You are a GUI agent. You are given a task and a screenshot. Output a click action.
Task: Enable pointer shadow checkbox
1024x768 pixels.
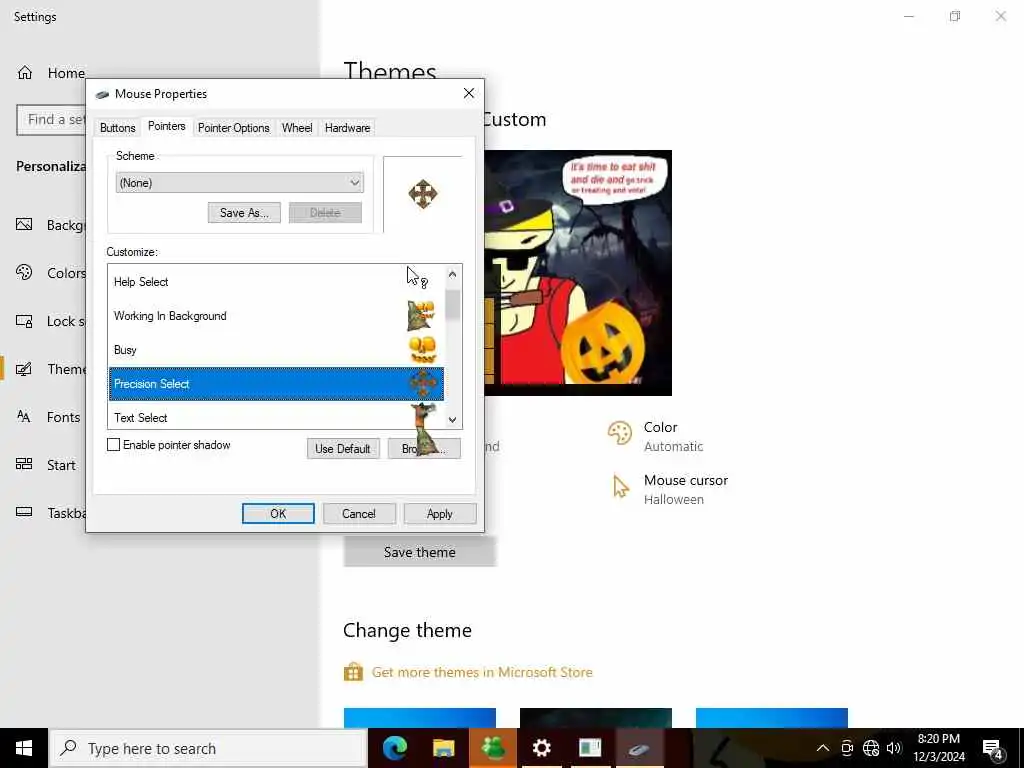pos(114,445)
